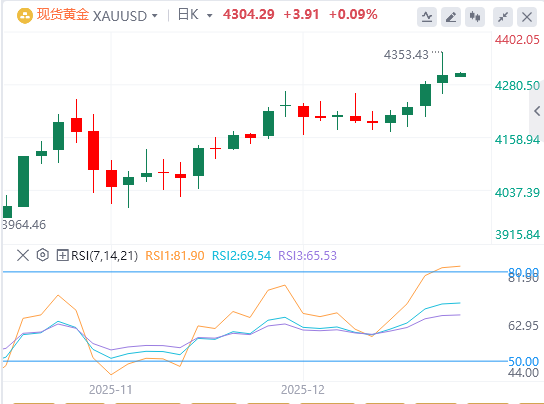Toggle RSI3:65.53 purple line label
The height and width of the screenshot is (404, 544).
tap(307, 255)
